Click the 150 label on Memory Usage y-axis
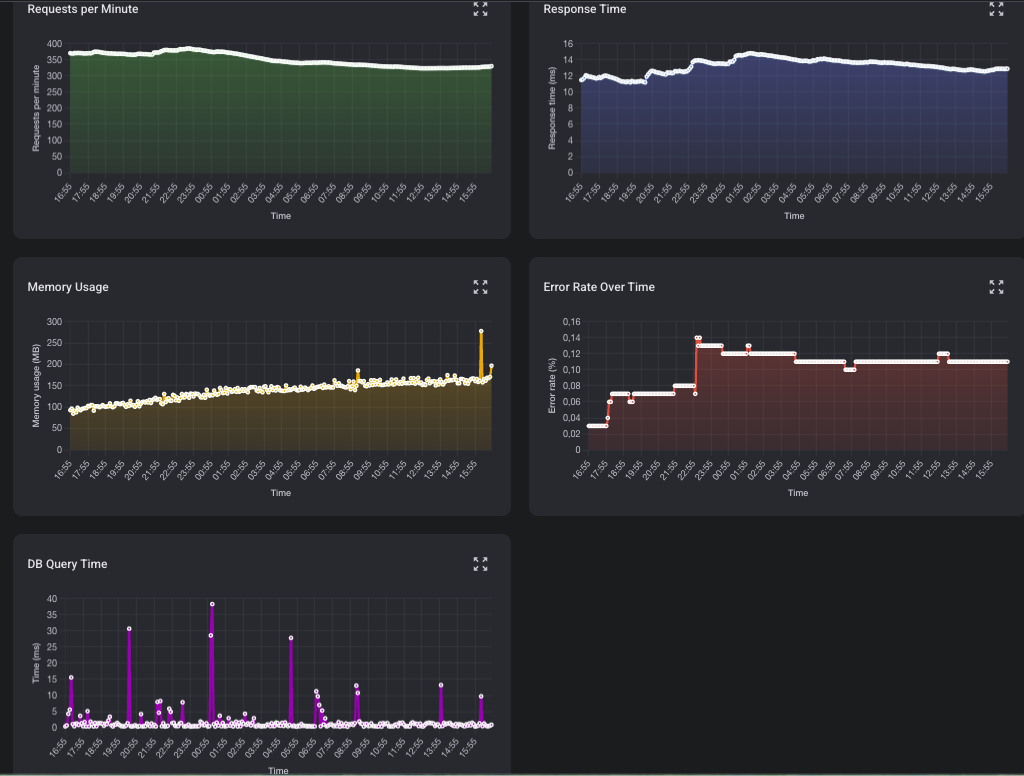This screenshot has height=776, width=1024. (x=54, y=385)
